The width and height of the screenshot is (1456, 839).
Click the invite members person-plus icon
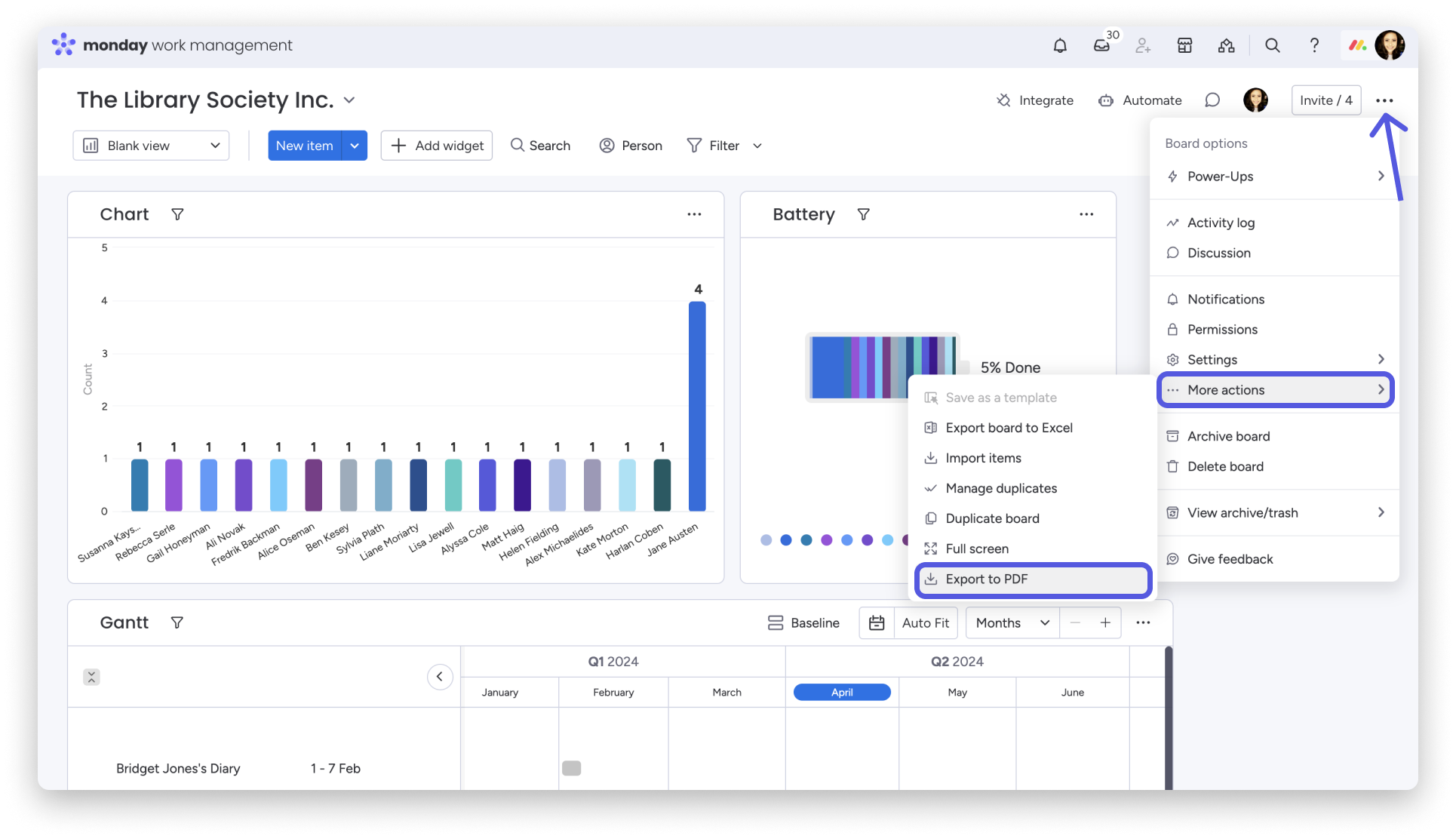tap(1143, 45)
